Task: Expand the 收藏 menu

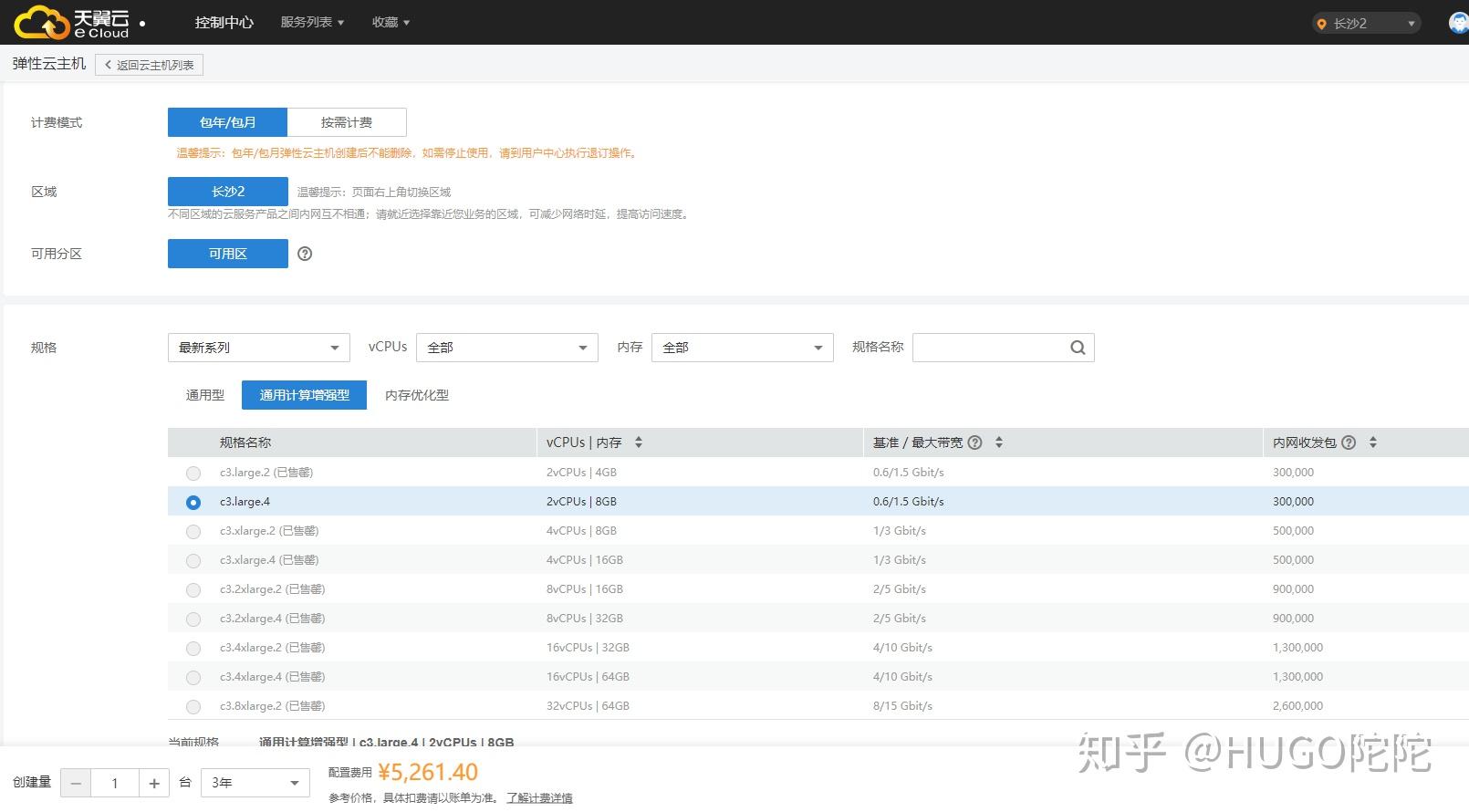Action: (391, 22)
